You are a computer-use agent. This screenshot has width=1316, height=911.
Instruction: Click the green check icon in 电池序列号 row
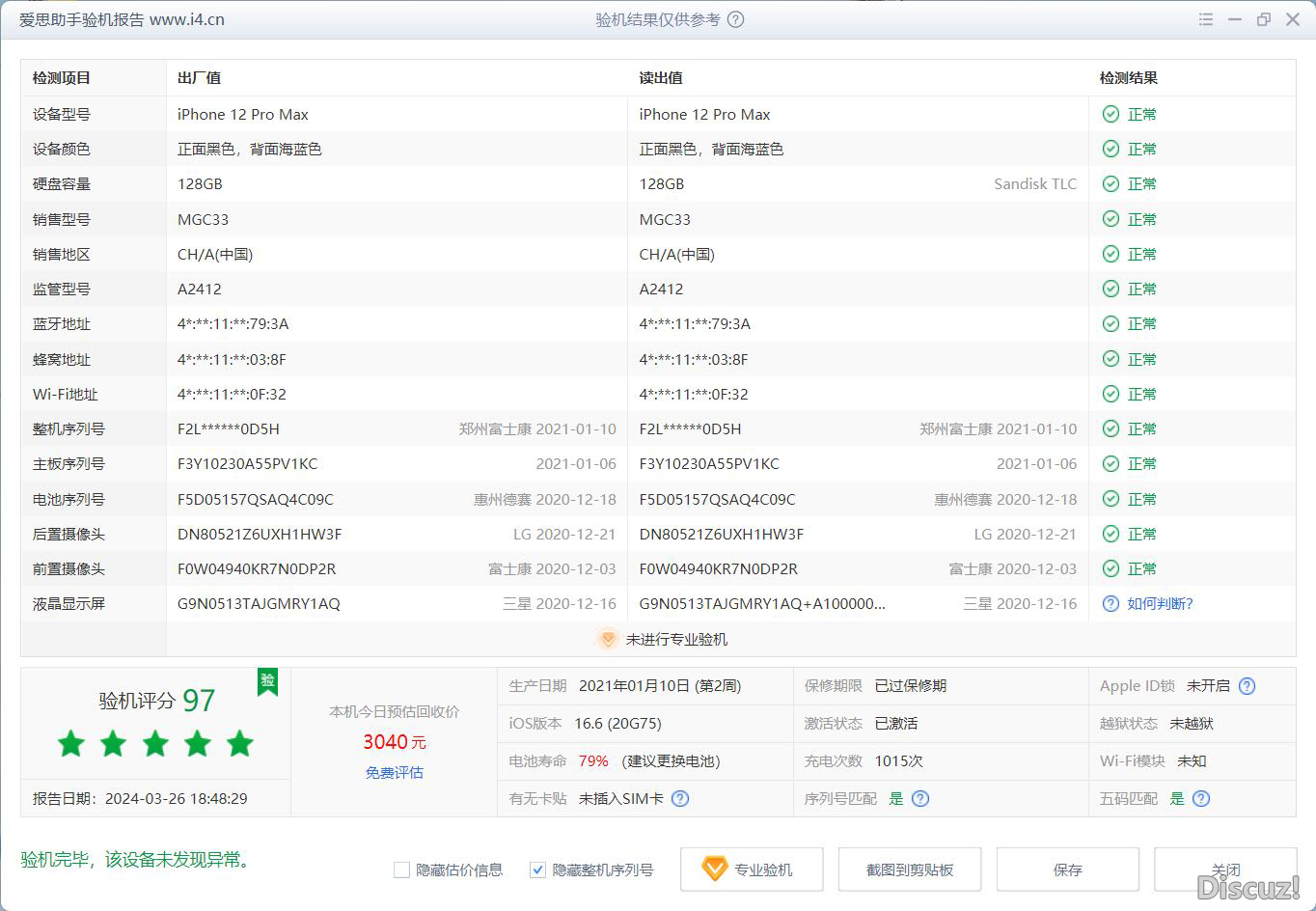(x=1110, y=499)
